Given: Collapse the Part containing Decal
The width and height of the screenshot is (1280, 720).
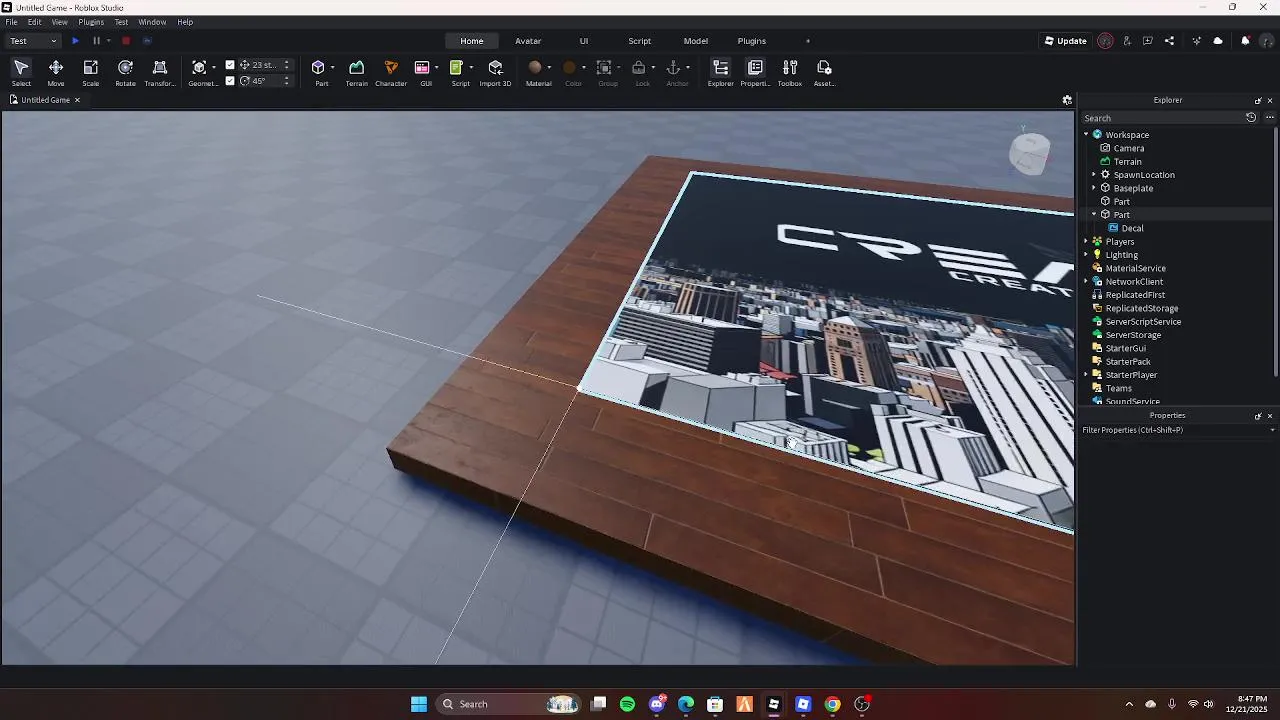Looking at the screenshot, I should (1094, 215).
